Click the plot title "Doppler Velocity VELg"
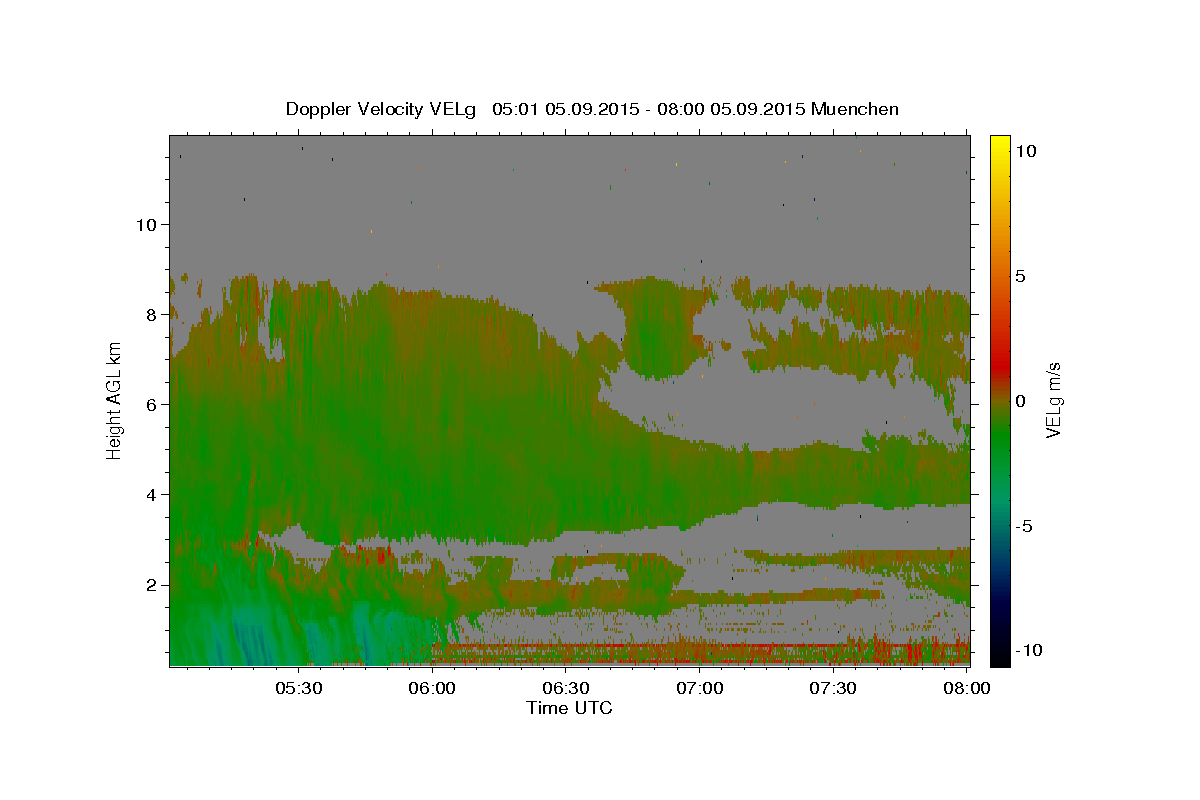Image resolution: width=1200 pixels, height=800 pixels. [381, 109]
